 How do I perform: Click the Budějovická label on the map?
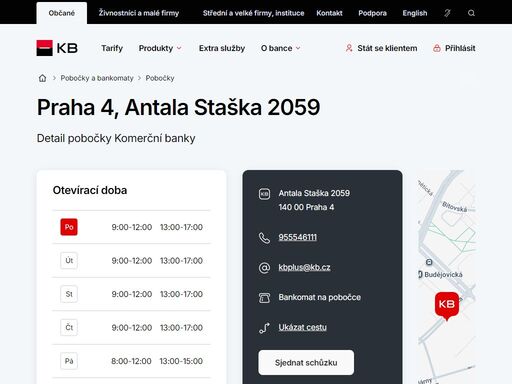point(443,275)
